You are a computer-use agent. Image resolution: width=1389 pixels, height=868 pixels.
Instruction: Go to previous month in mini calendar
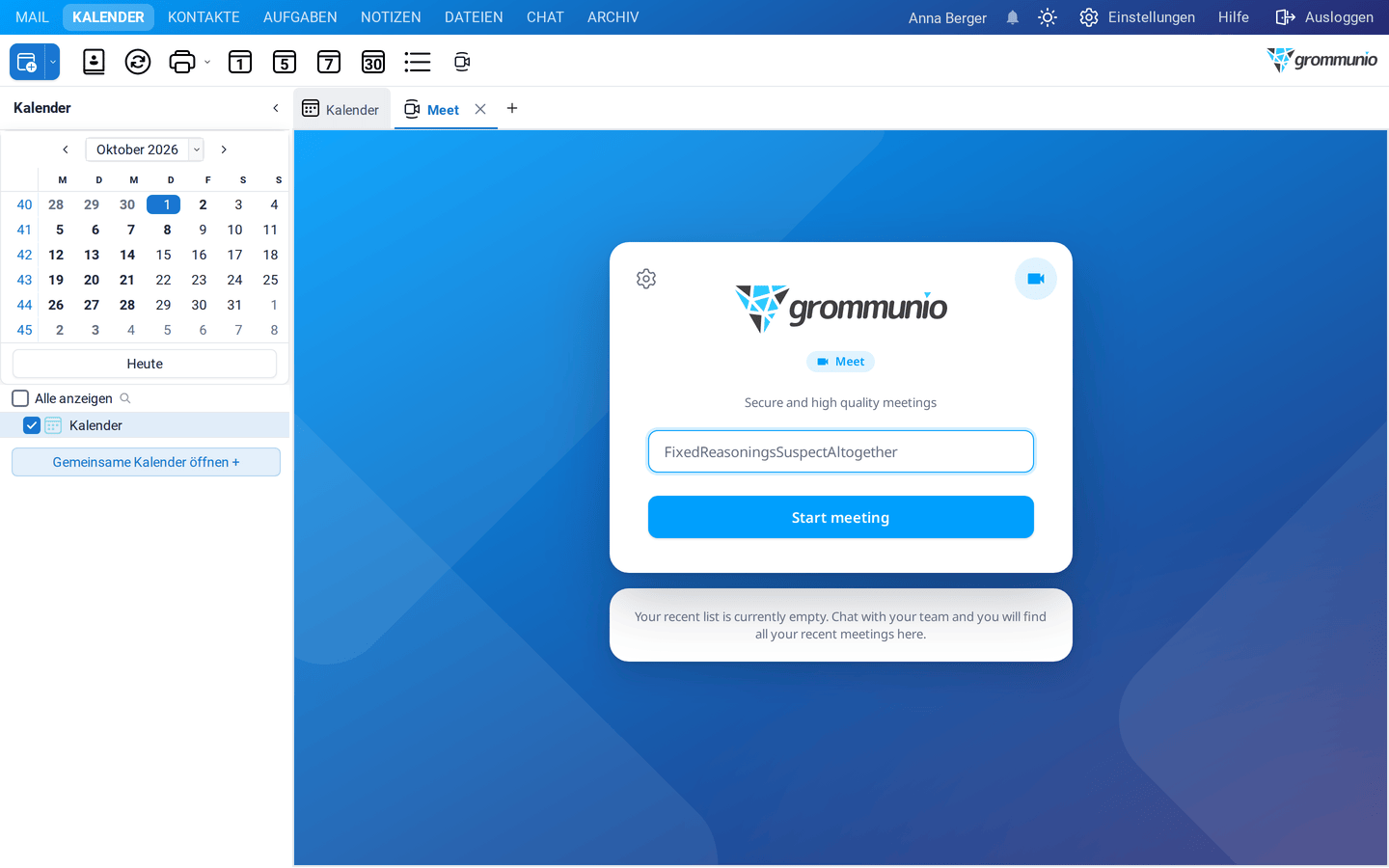(66, 149)
